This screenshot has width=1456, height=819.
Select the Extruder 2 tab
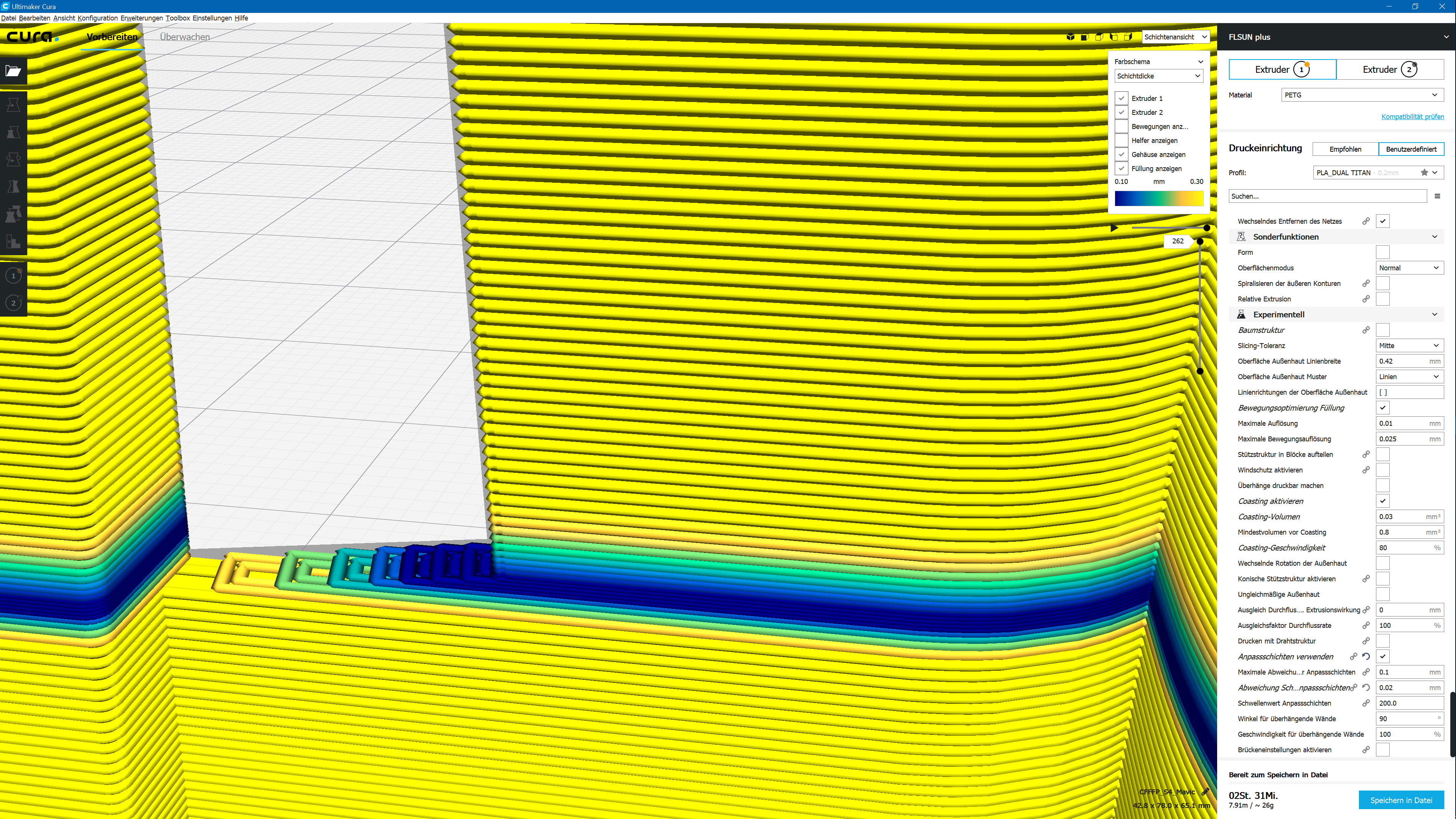pyautogui.click(x=1390, y=69)
